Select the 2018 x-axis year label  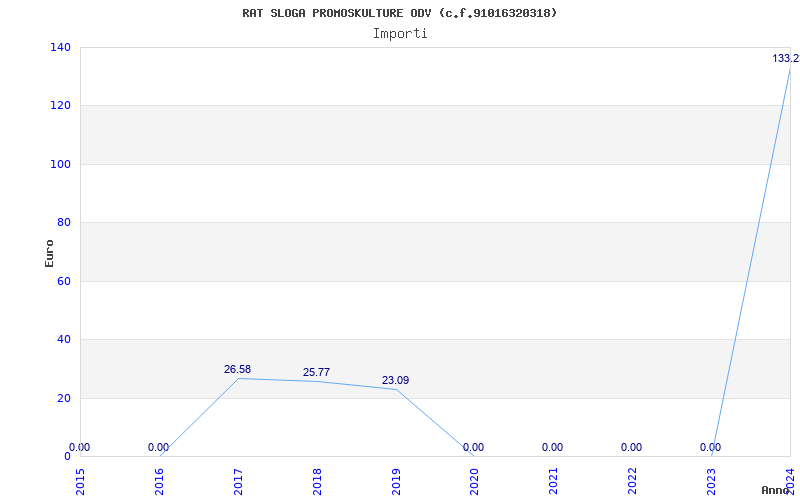(x=317, y=481)
